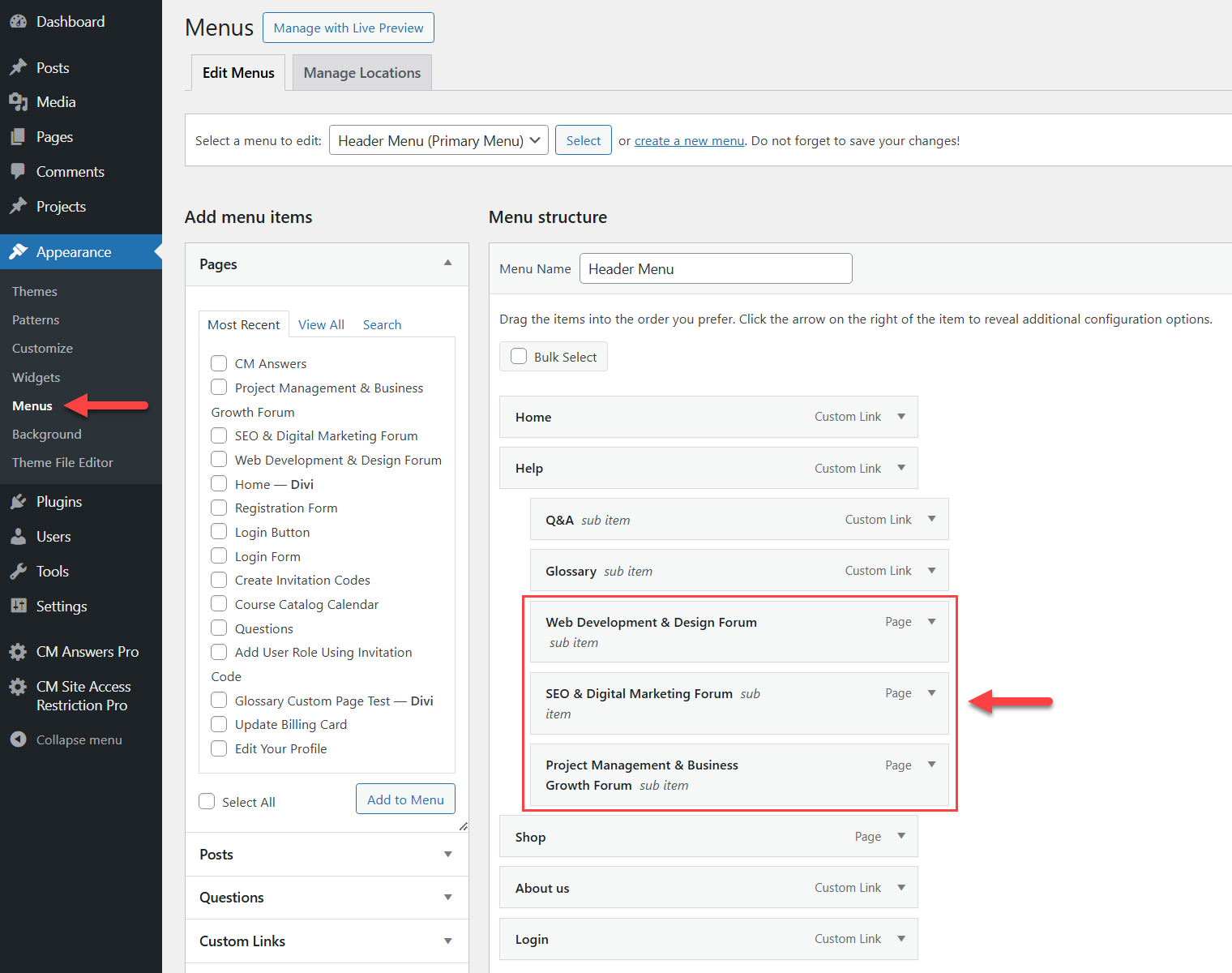
Task: Click the CM Answers Pro gear icon
Action: coord(18,652)
